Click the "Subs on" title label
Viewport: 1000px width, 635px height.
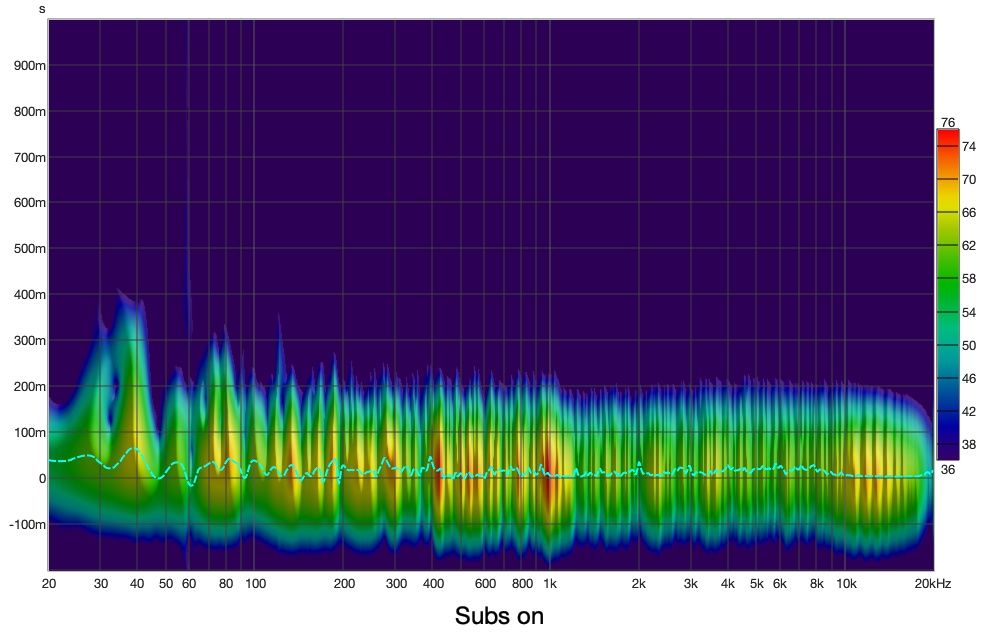[499, 615]
